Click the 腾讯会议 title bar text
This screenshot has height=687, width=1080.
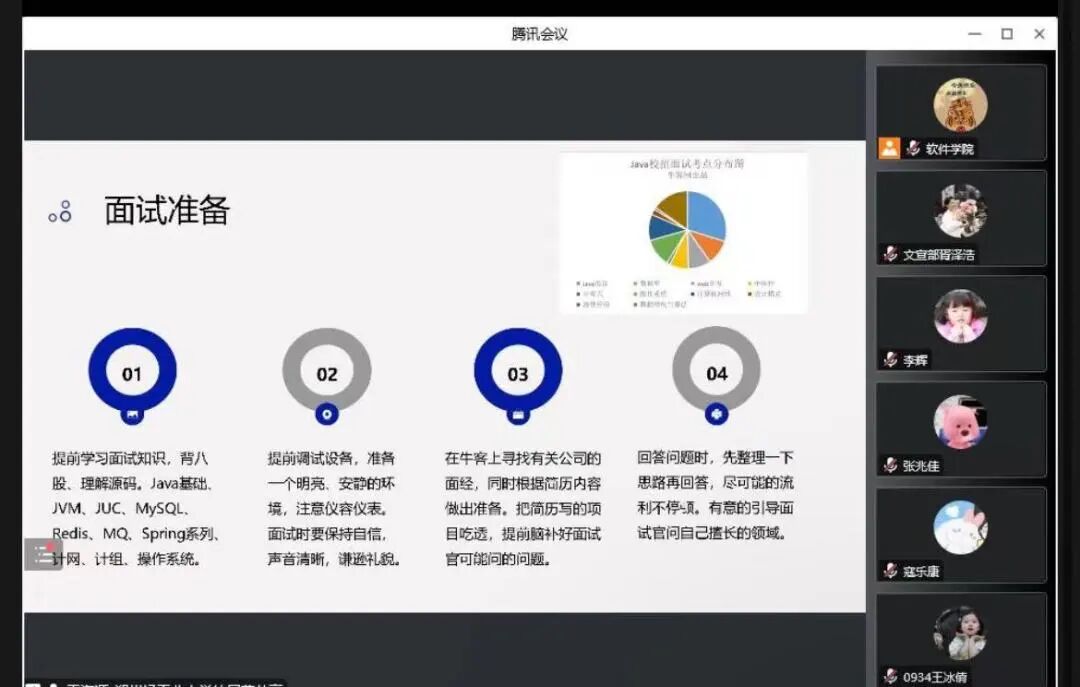(539, 33)
